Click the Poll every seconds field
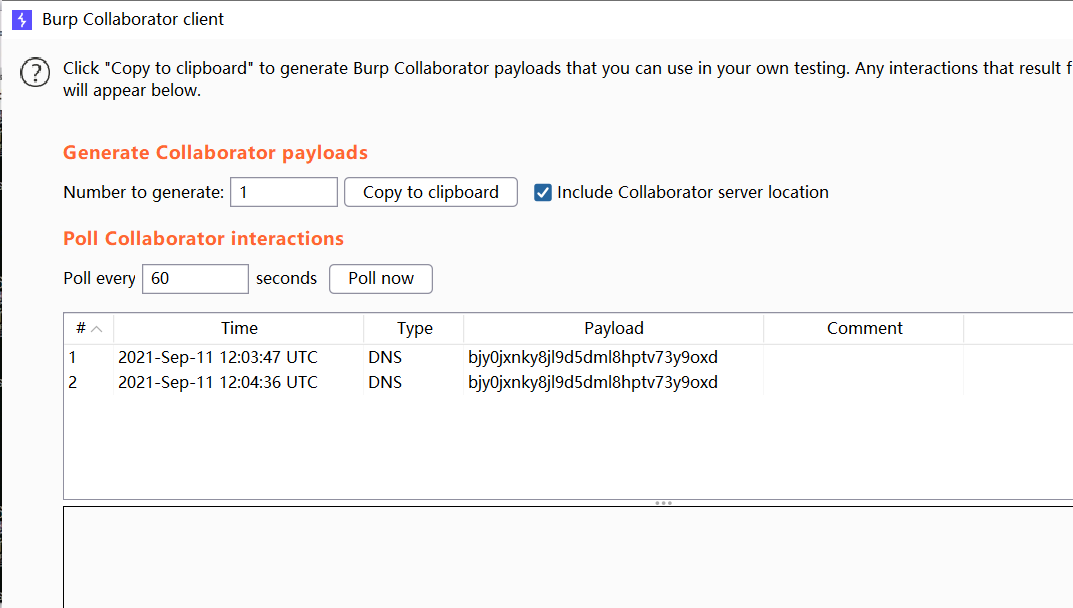This screenshot has height=608, width=1073. (x=195, y=278)
